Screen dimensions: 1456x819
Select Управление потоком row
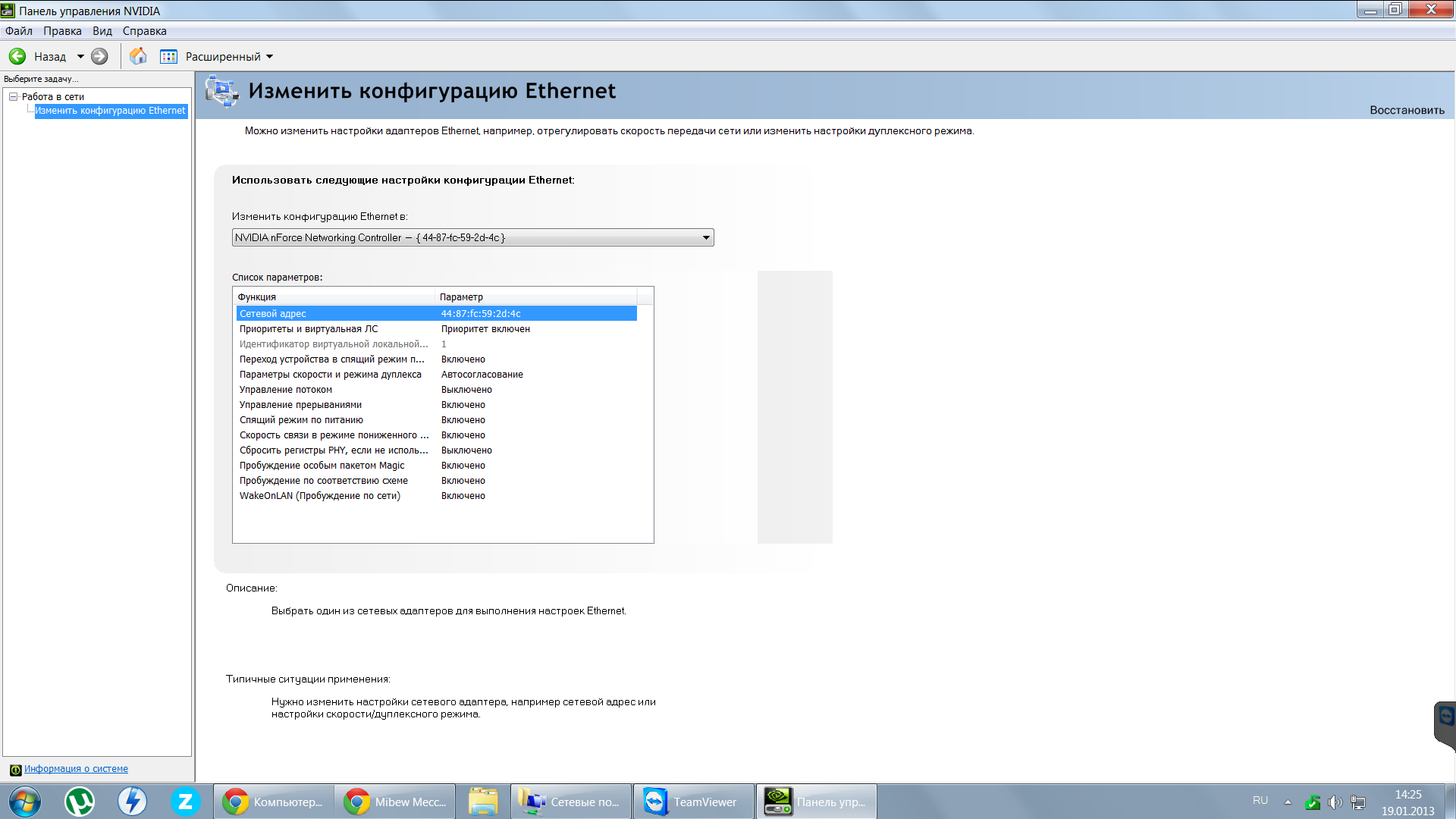pyautogui.click(x=436, y=389)
